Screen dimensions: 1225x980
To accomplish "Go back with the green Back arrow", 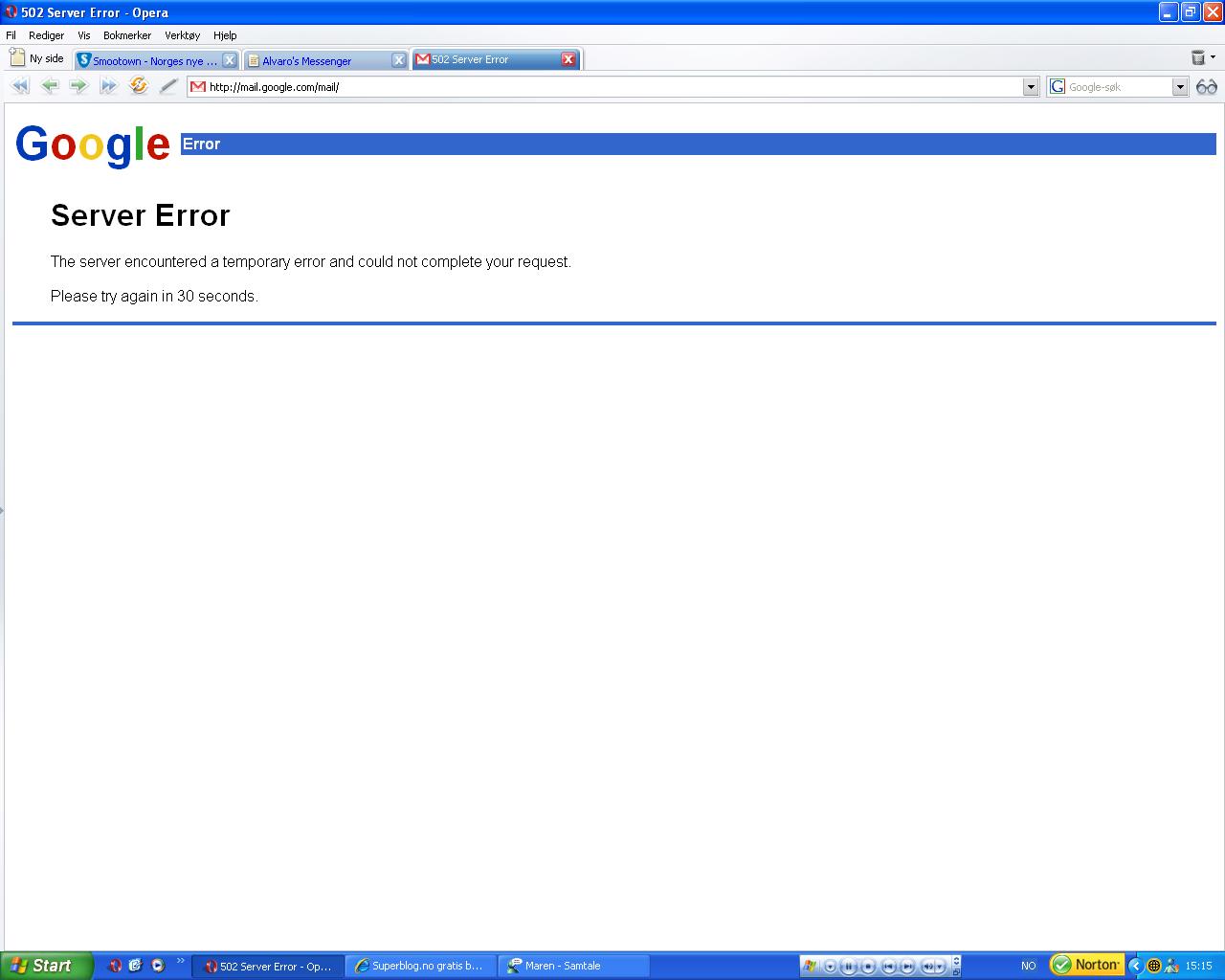I will click(x=50, y=86).
